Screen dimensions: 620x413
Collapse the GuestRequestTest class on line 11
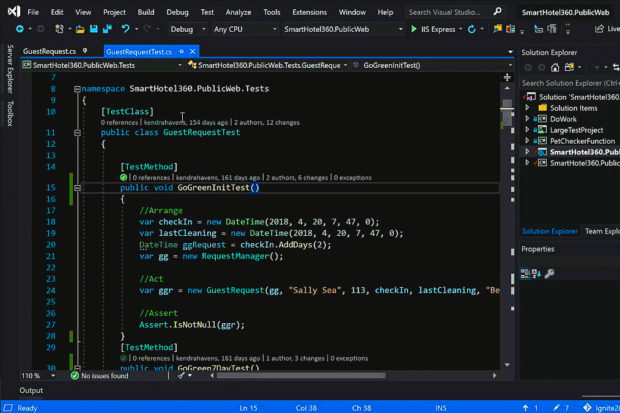point(77,133)
